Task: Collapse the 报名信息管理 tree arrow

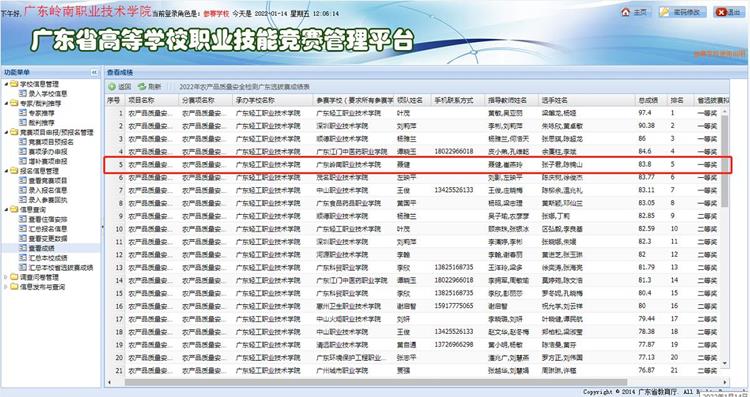Action: [x=6, y=171]
